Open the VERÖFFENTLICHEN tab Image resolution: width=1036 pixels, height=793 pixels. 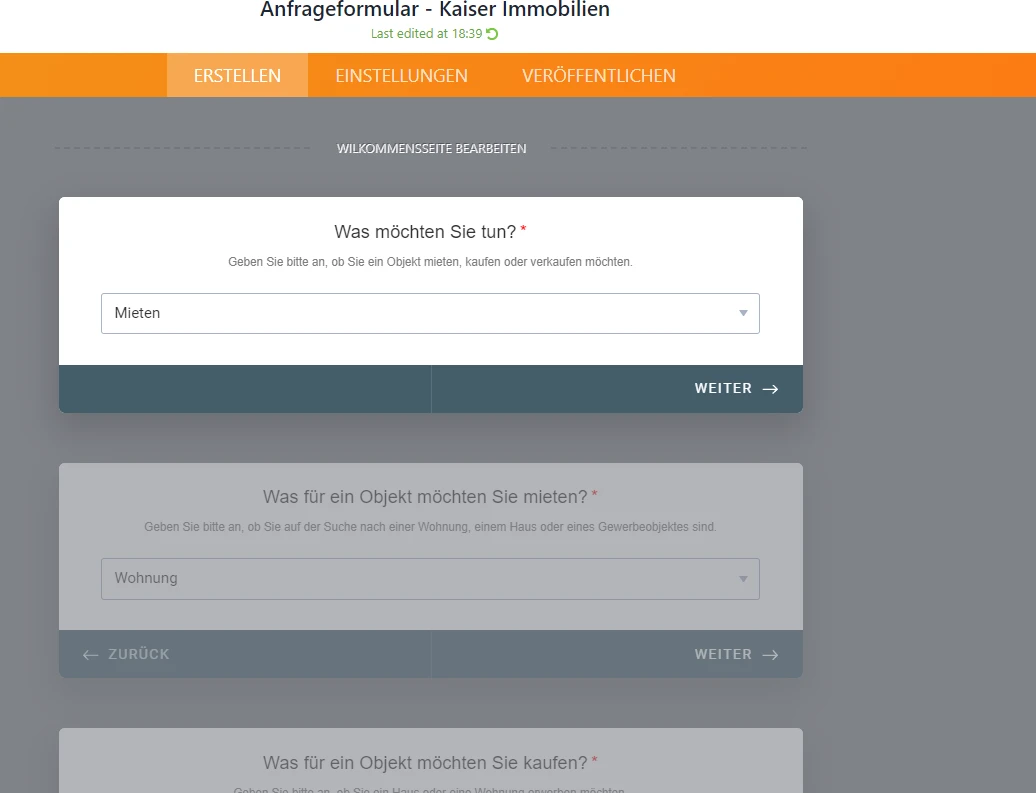[598, 74]
